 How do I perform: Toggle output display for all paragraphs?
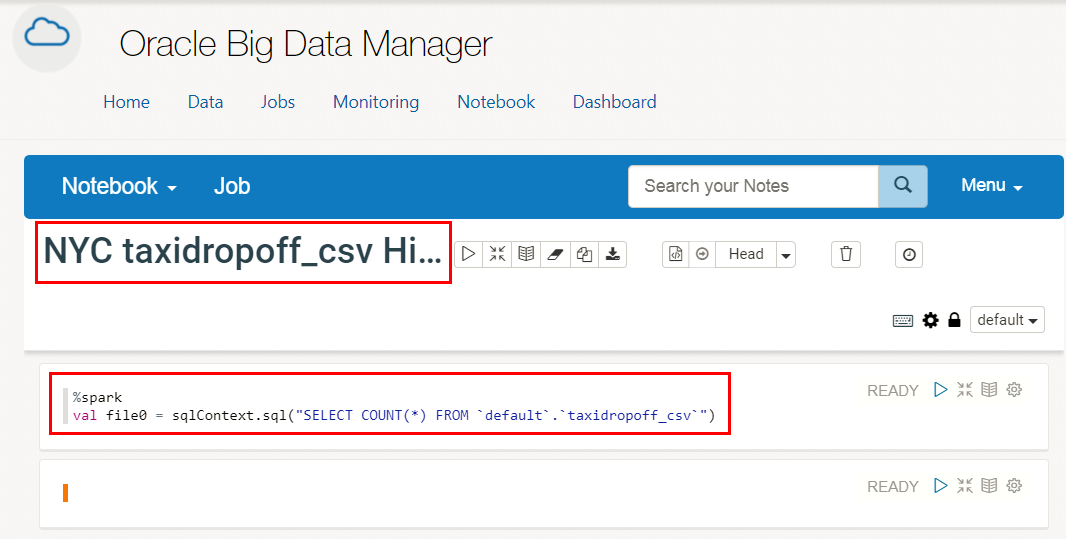point(526,255)
